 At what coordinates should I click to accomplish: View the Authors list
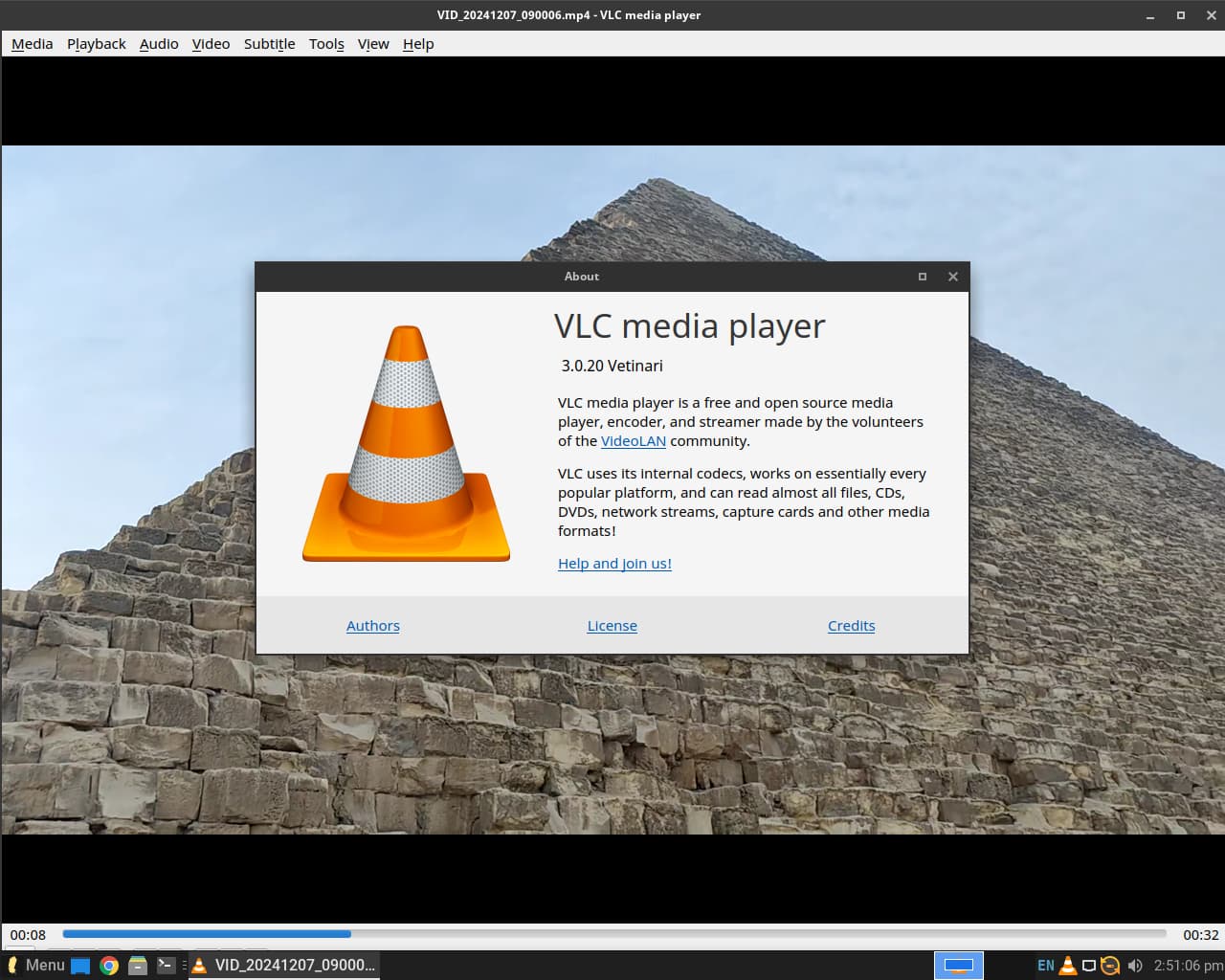coord(372,625)
